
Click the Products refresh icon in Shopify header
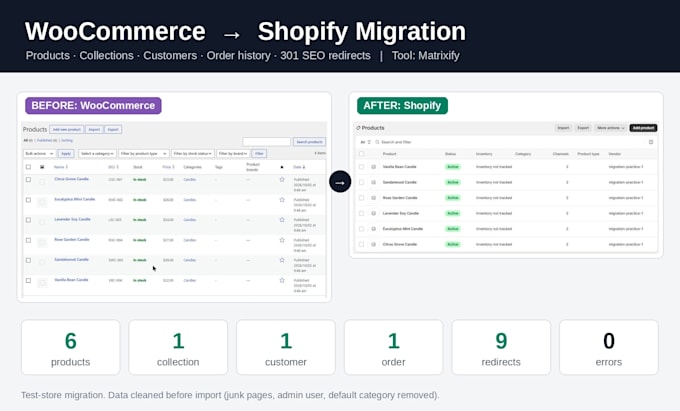[x=358, y=128]
